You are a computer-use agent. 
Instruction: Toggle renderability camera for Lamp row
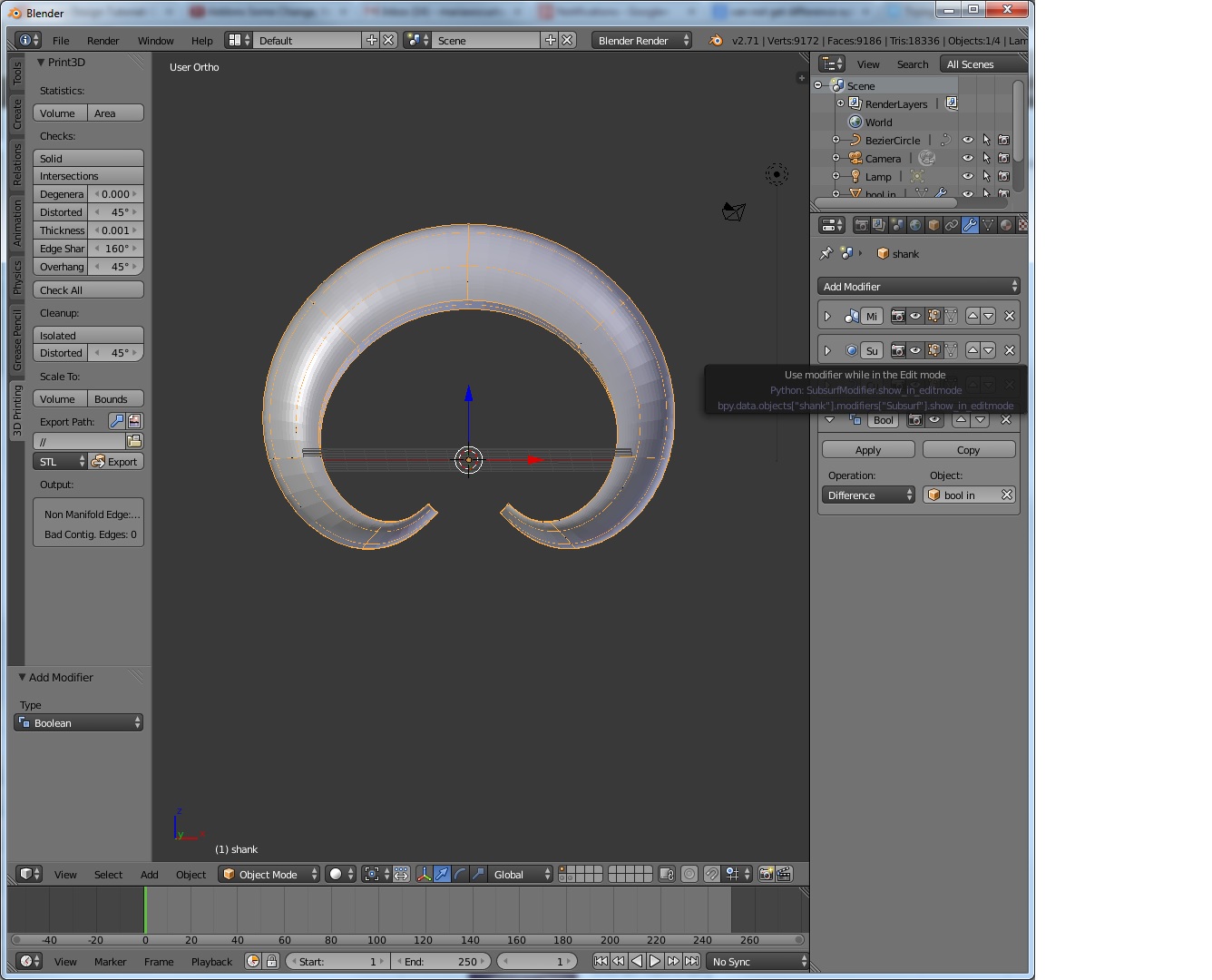click(1004, 176)
